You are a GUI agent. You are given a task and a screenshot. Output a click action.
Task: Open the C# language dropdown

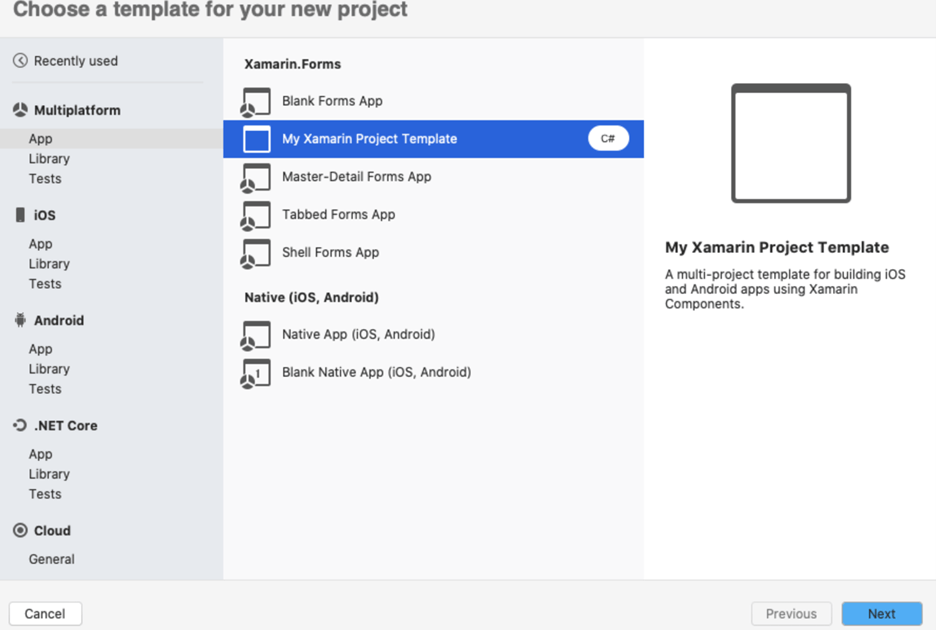click(x=608, y=139)
